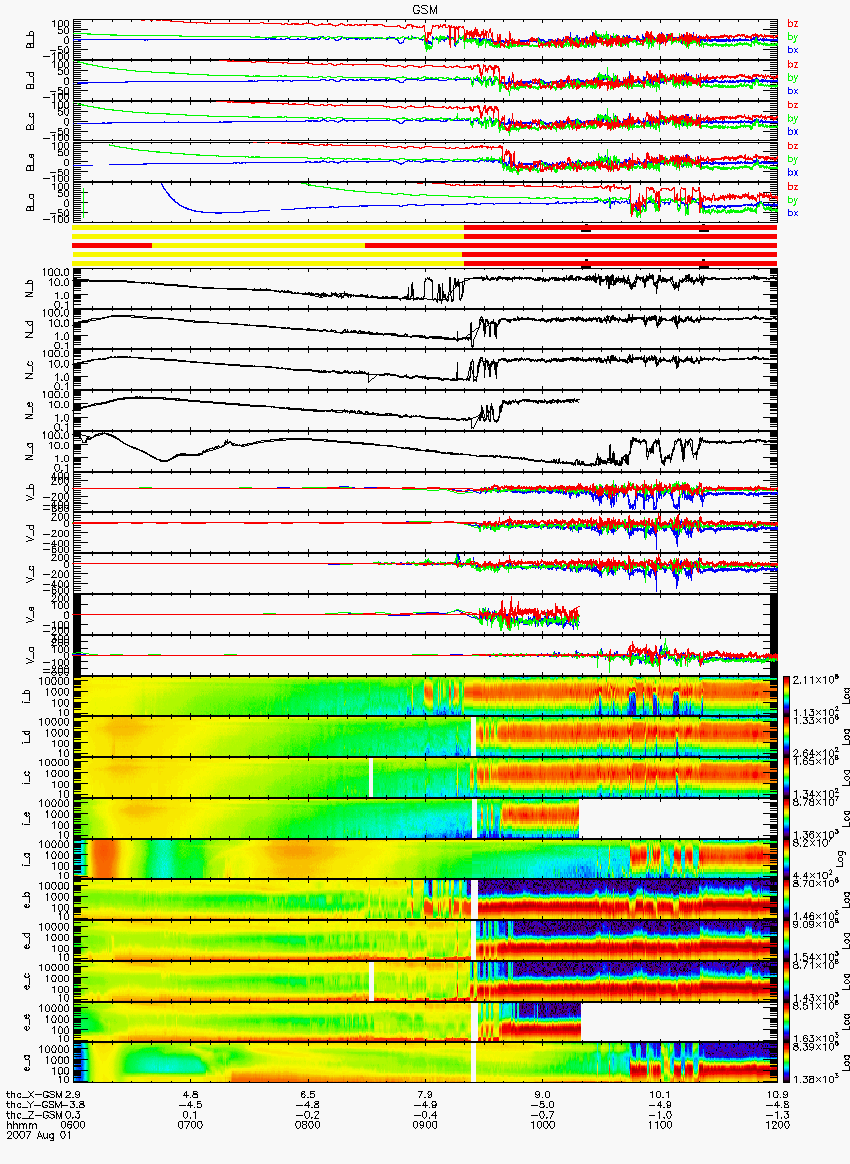Click the color bar beside e_a spectrogram
This screenshot has height=1164, width=850.
tap(788, 1063)
